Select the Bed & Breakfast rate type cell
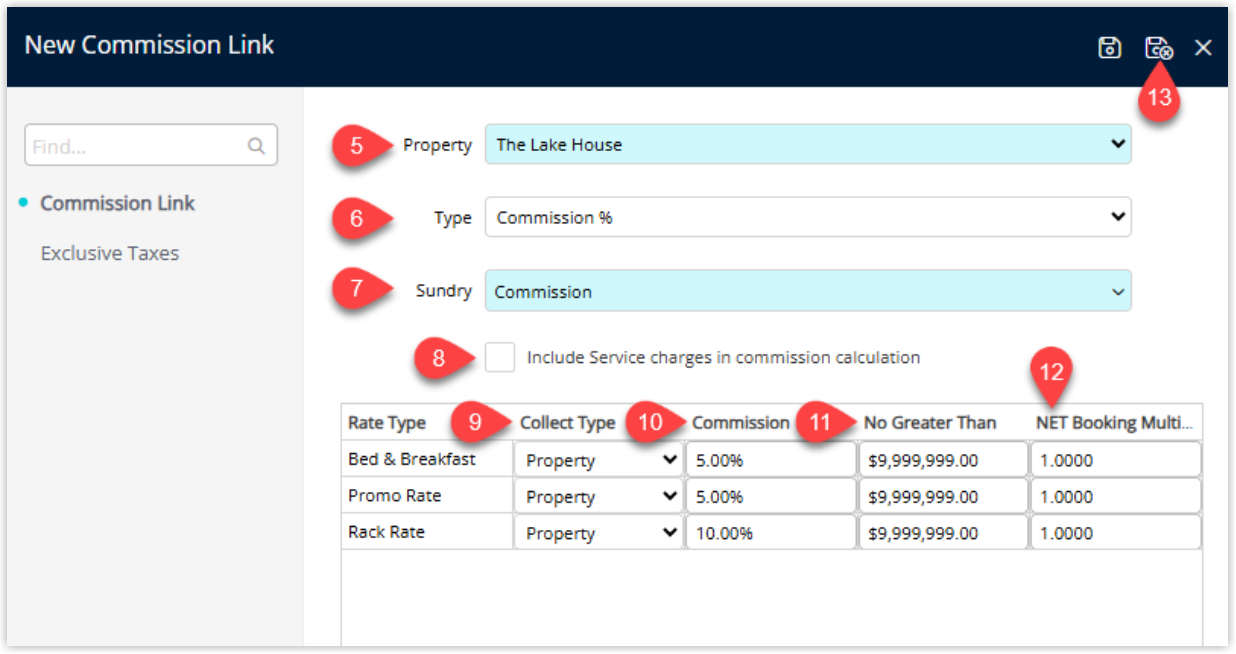1236x654 pixels. click(427, 460)
